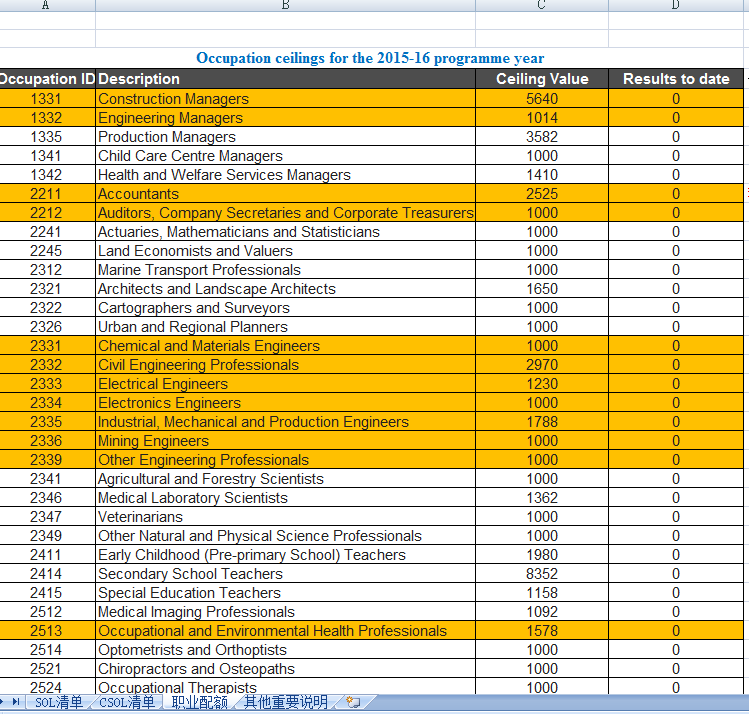Select the Ceiling Value header cell

pyautogui.click(x=542, y=79)
